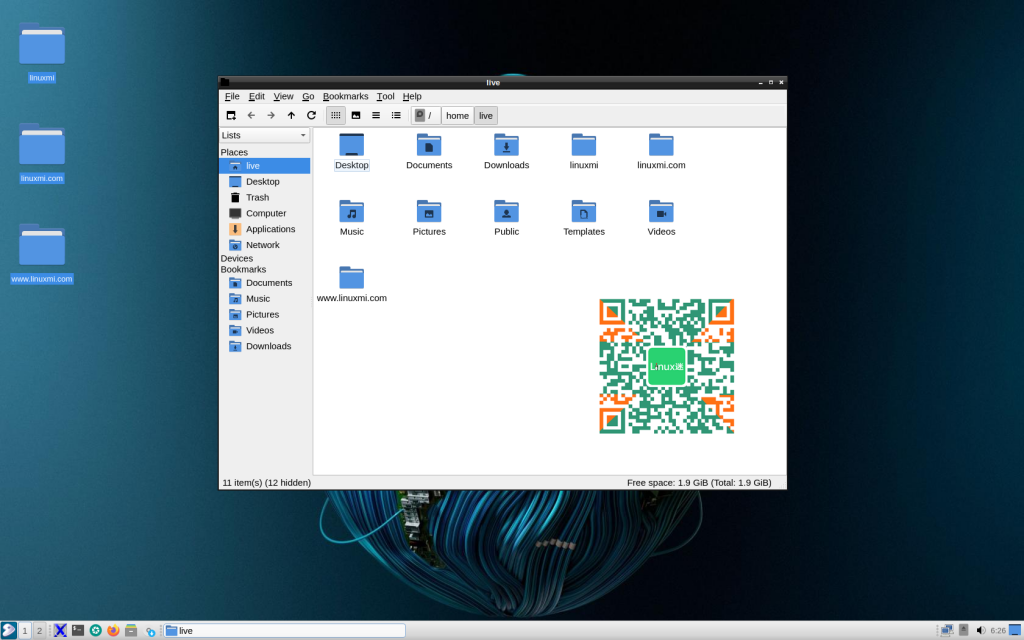The width and height of the screenshot is (1024, 640).
Task: Click the clock showing 6:26
Action: pyautogui.click(x=998, y=631)
